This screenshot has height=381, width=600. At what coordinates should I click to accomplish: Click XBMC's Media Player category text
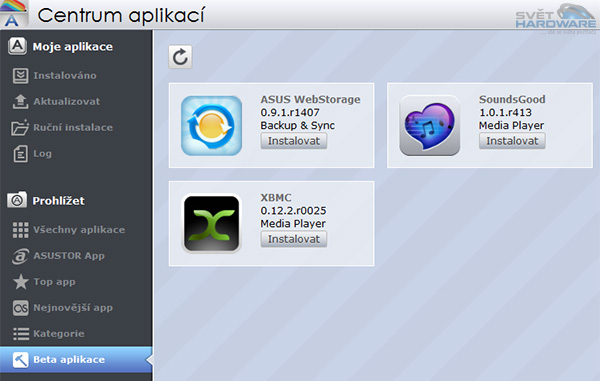293,224
